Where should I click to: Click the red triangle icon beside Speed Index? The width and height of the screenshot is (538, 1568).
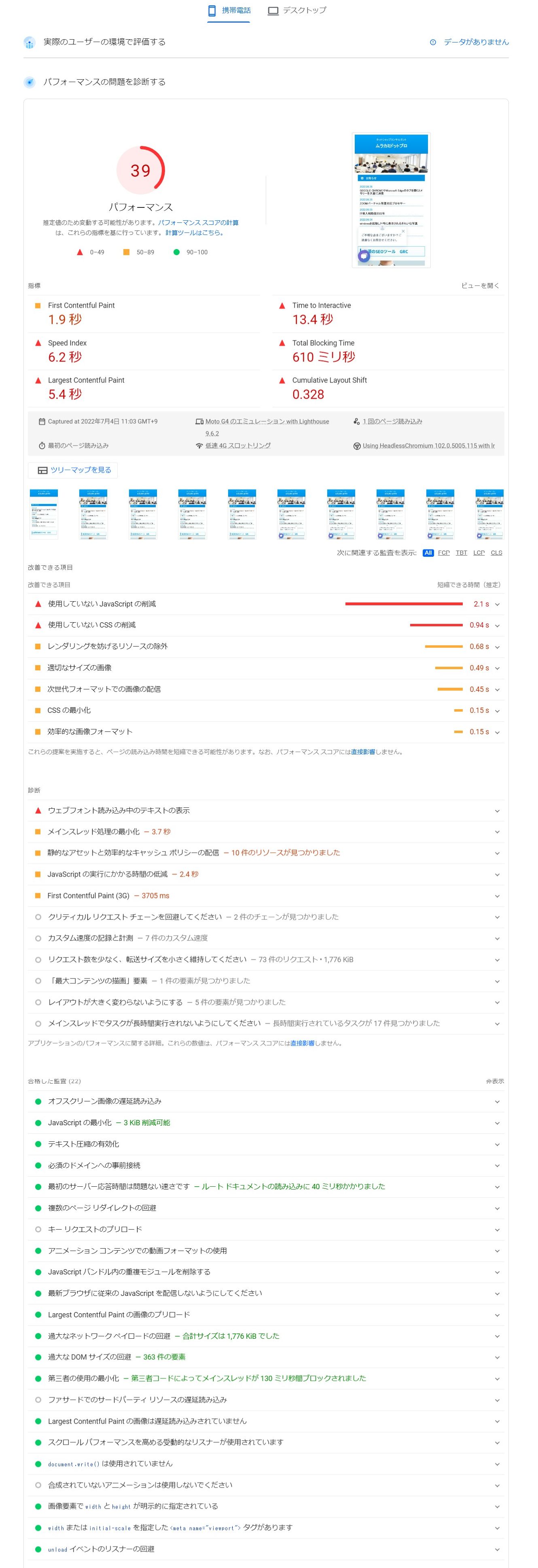(x=38, y=343)
